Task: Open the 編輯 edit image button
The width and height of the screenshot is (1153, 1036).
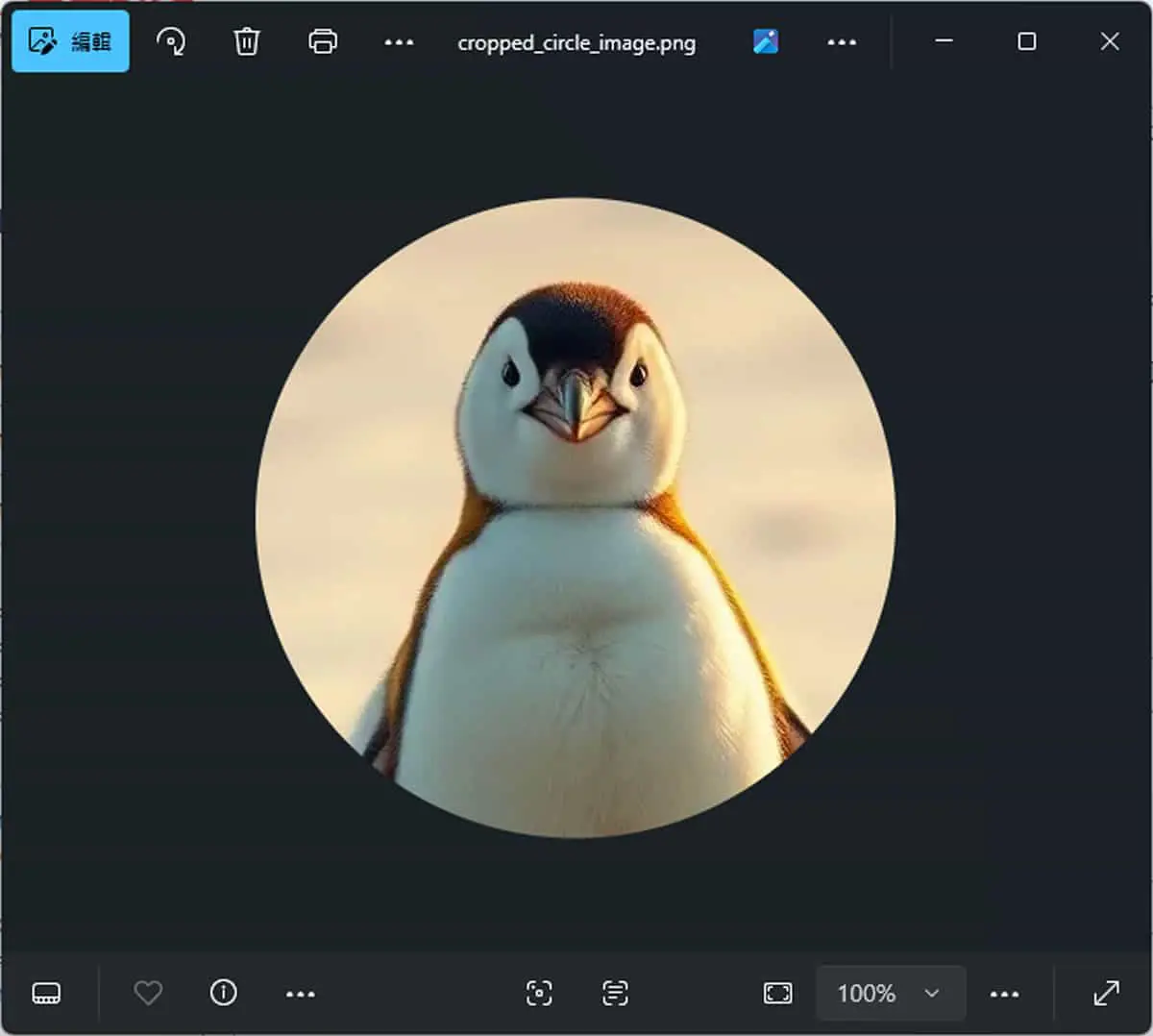Action: [70, 41]
